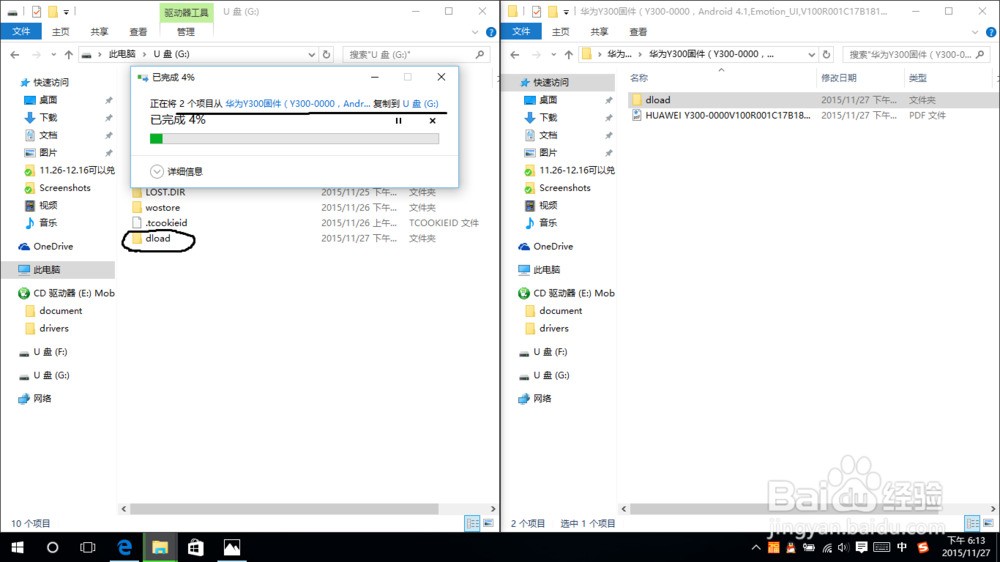Launch Microsoft Edge from taskbar
Screen dimensions: 1000x562
click(x=124, y=547)
